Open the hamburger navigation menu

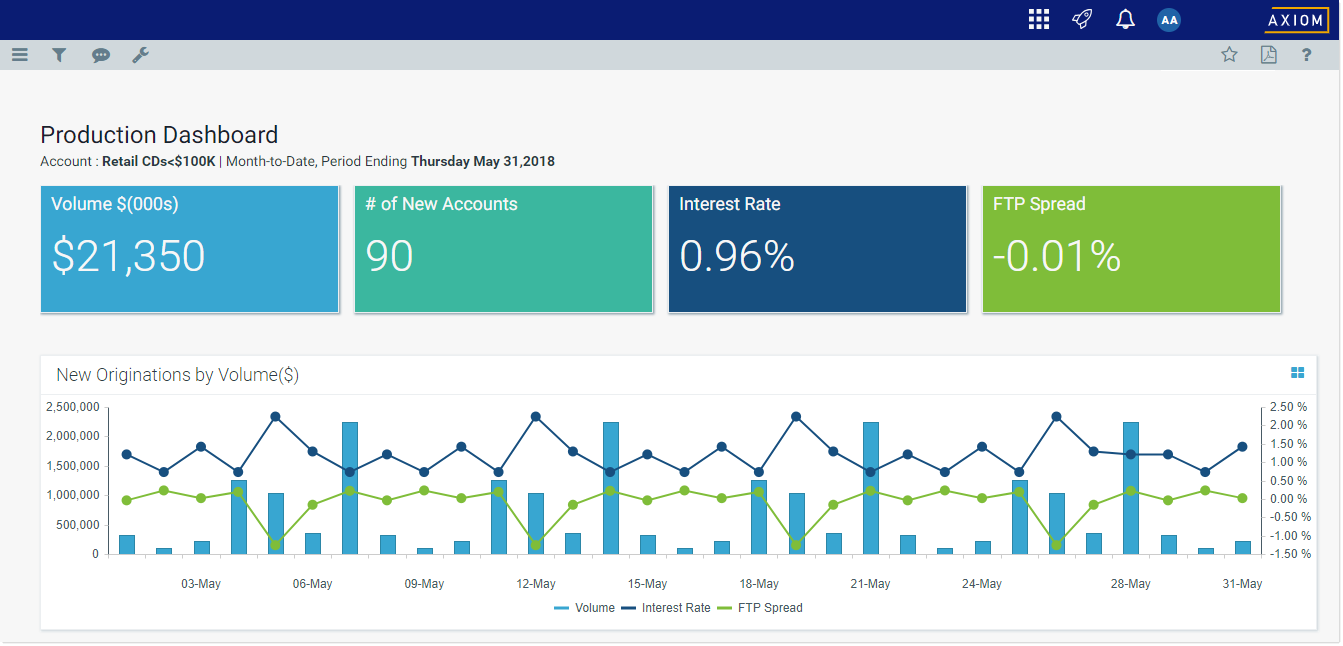click(x=20, y=55)
